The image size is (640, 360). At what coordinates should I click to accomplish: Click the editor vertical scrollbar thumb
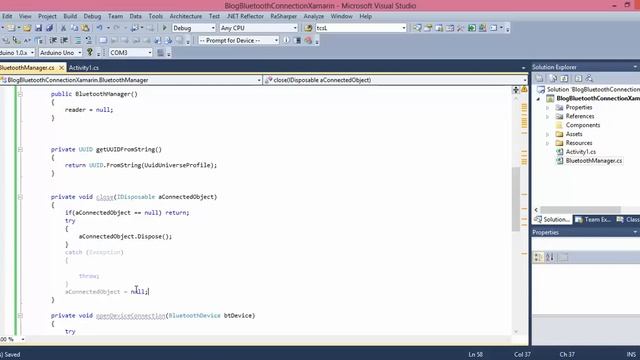tap(516, 199)
